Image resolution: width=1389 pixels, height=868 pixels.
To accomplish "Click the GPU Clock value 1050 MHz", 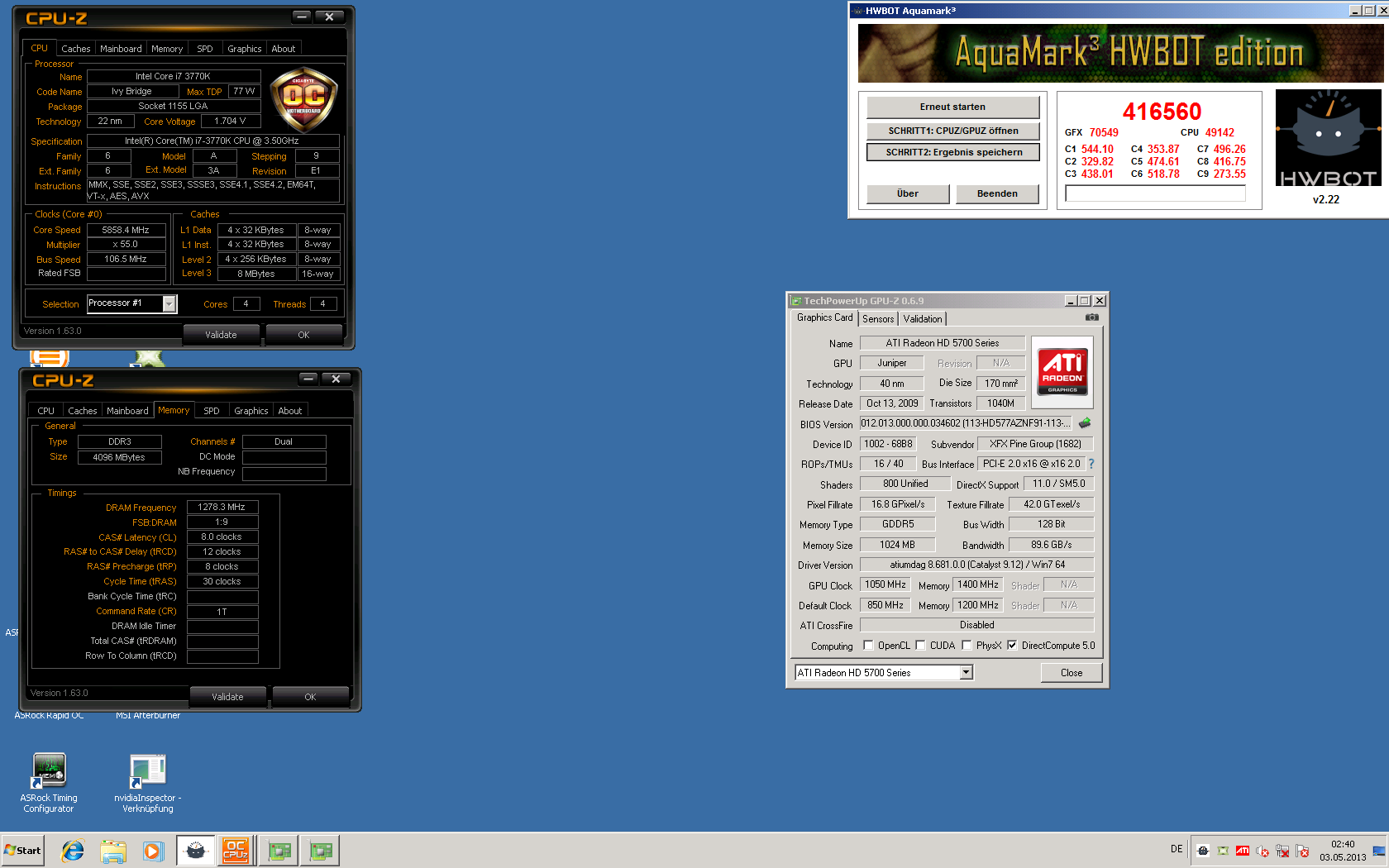I will (885, 584).
